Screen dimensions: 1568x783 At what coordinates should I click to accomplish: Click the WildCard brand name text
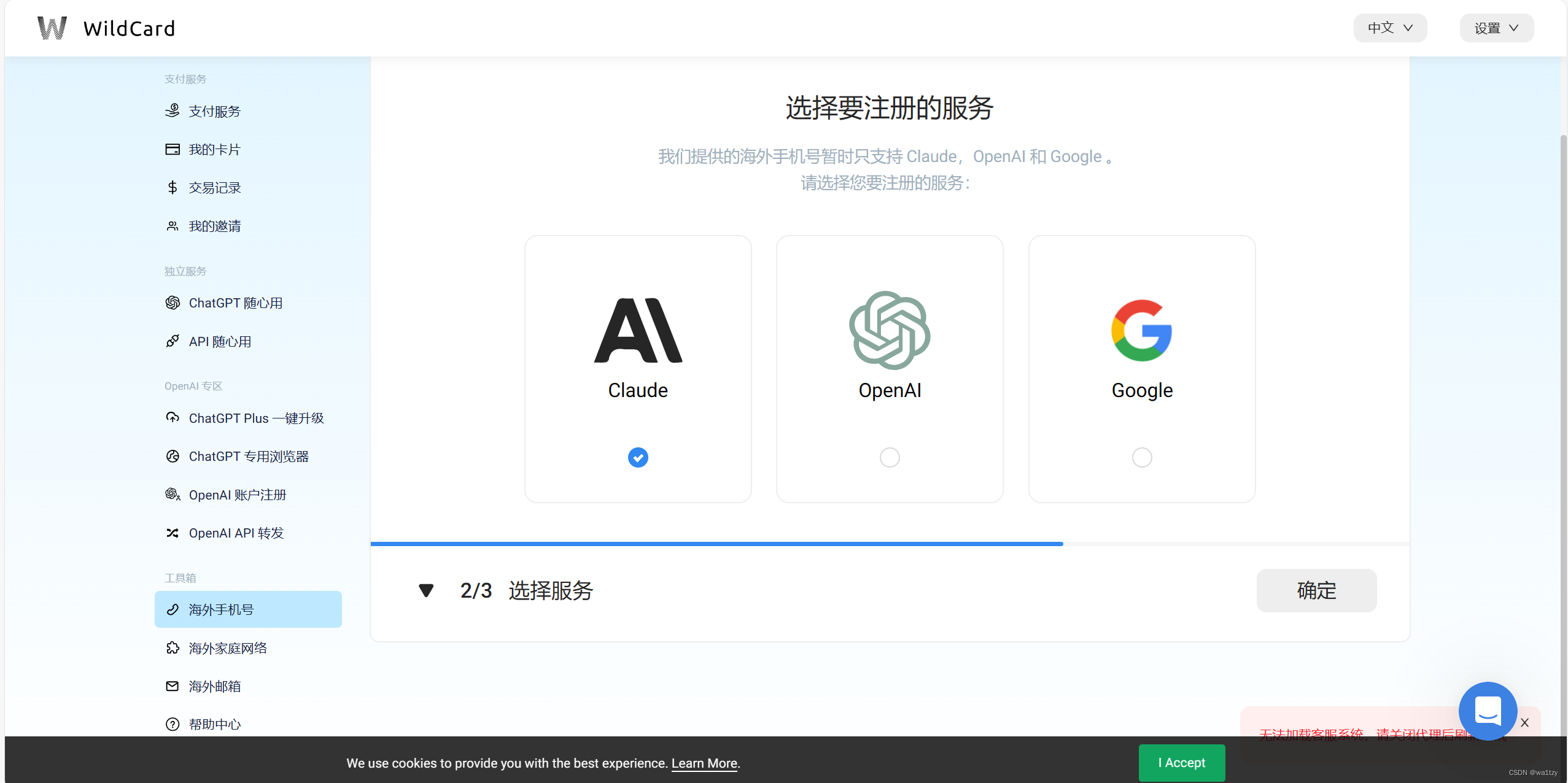[x=129, y=29]
